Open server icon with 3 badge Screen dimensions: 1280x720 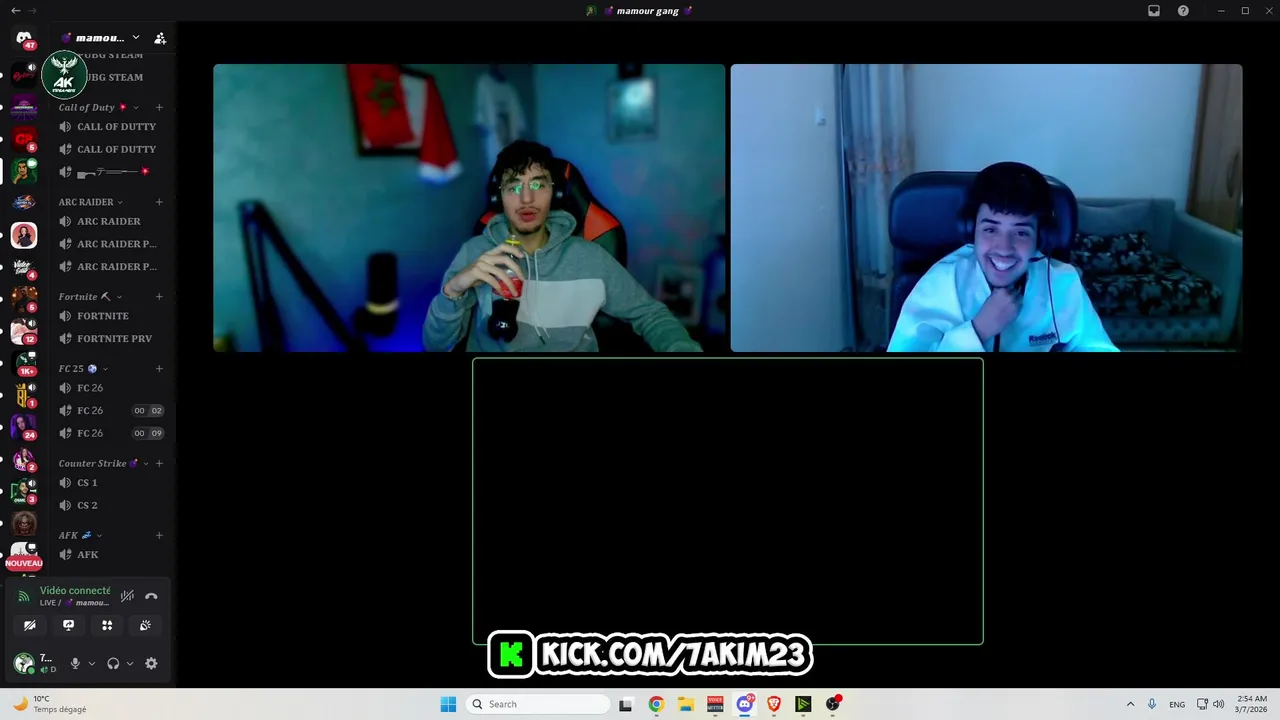pos(24,491)
